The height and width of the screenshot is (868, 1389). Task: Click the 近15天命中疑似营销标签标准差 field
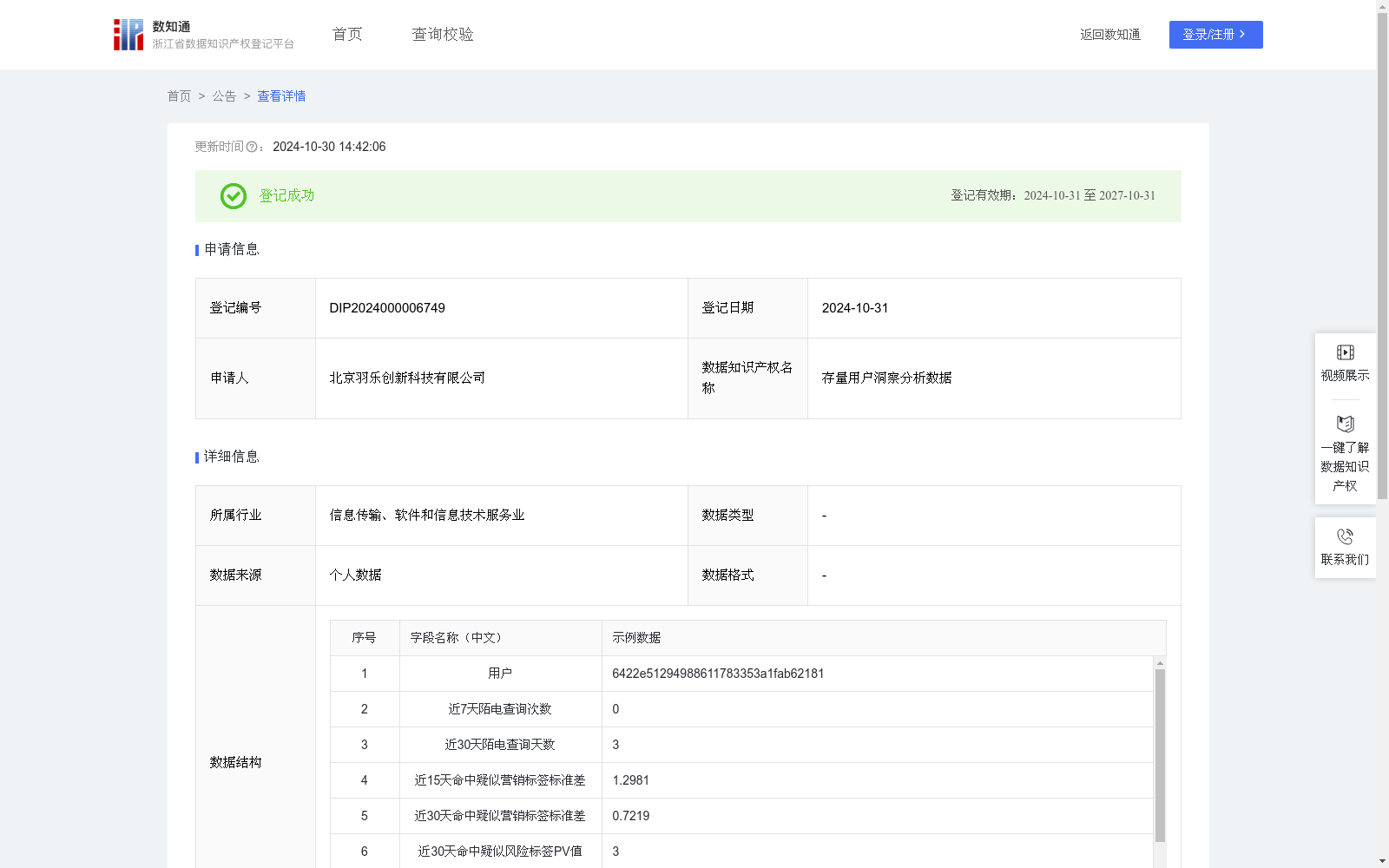pos(500,780)
